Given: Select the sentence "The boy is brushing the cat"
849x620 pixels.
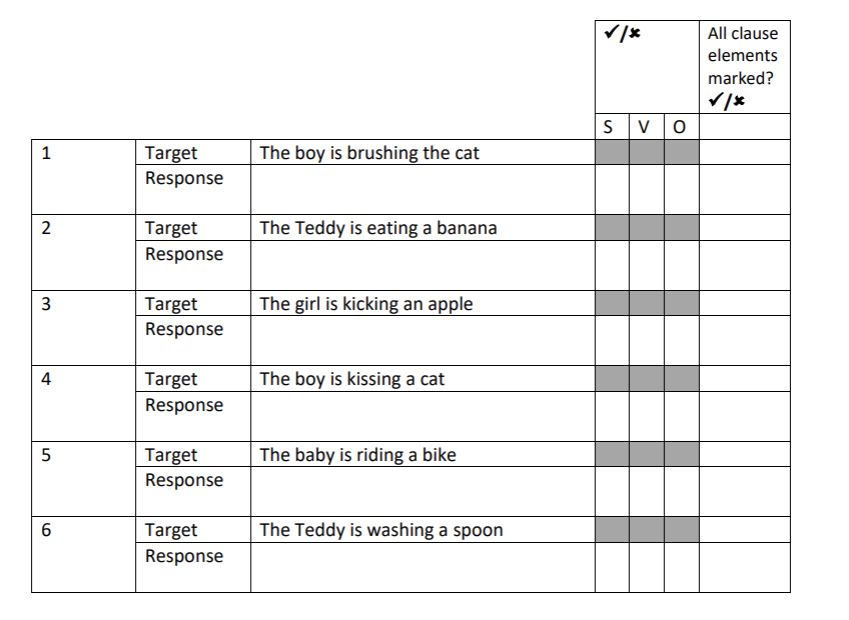Looking at the screenshot, I should pos(369,153).
